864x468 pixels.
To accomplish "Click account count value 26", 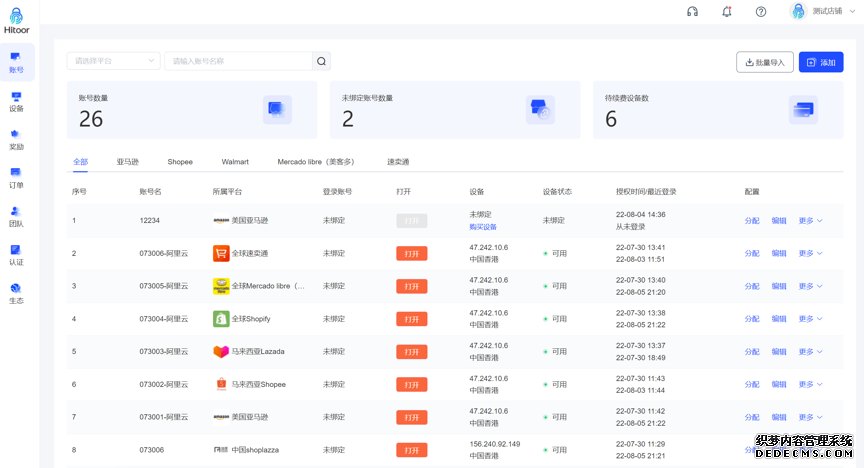I will (91, 119).
